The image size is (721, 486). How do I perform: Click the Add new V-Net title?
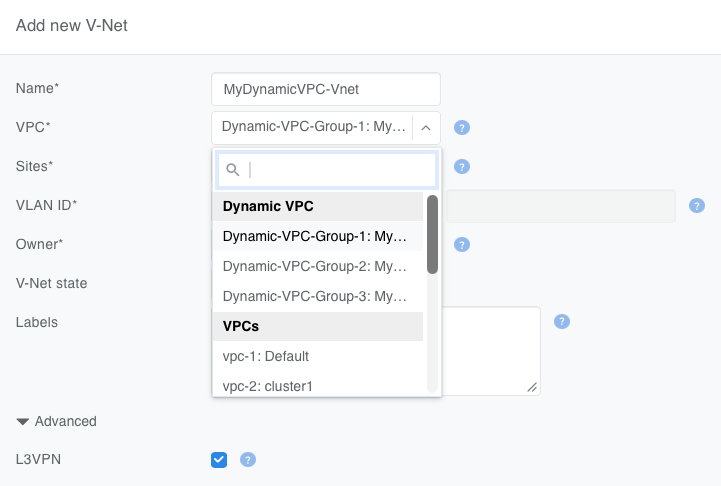coord(72,25)
